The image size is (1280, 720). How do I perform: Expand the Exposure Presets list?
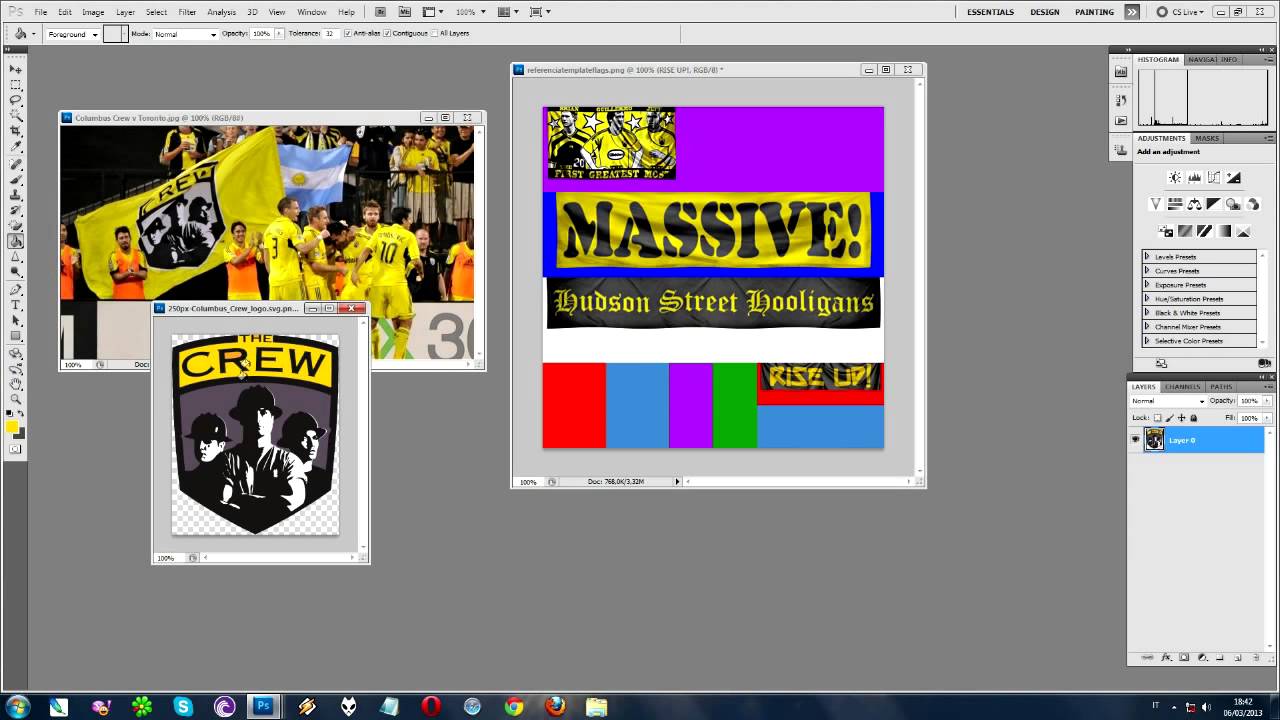tap(1147, 285)
